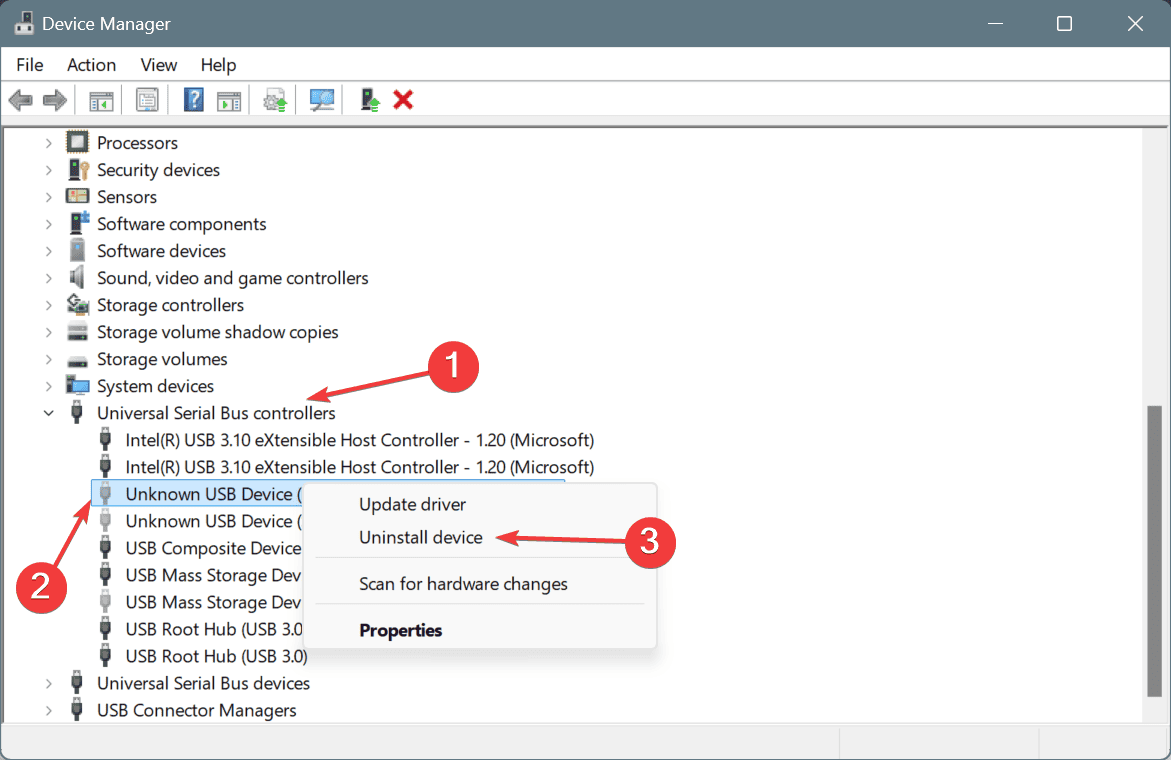Open the Action menu
Image resolution: width=1171 pixels, height=760 pixels.
coord(91,65)
